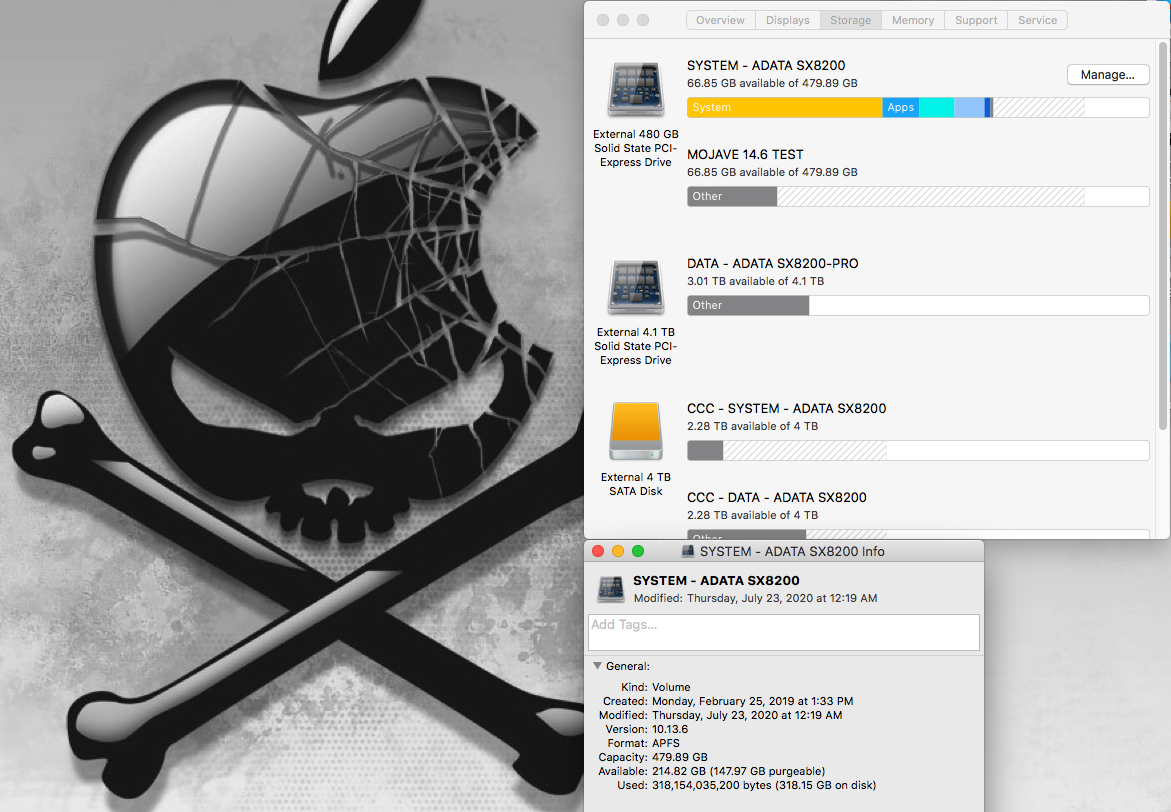This screenshot has width=1171, height=812.
Task: Click 'External 4.1 TB Solid State PCI-Express Drive' label
Action: pyautogui.click(x=636, y=346)
